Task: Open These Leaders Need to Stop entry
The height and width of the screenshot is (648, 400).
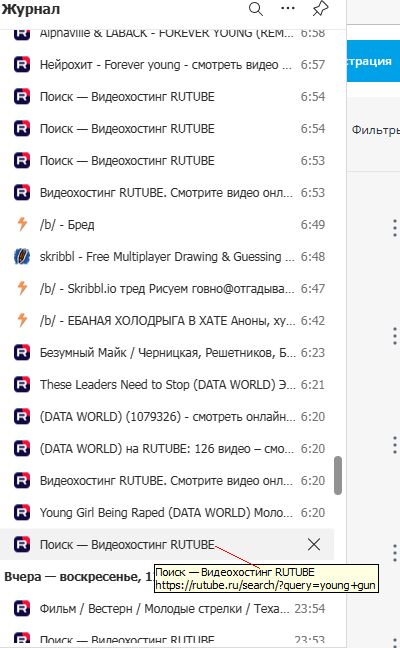Action: pyautogui.click(x=167, y=385)
